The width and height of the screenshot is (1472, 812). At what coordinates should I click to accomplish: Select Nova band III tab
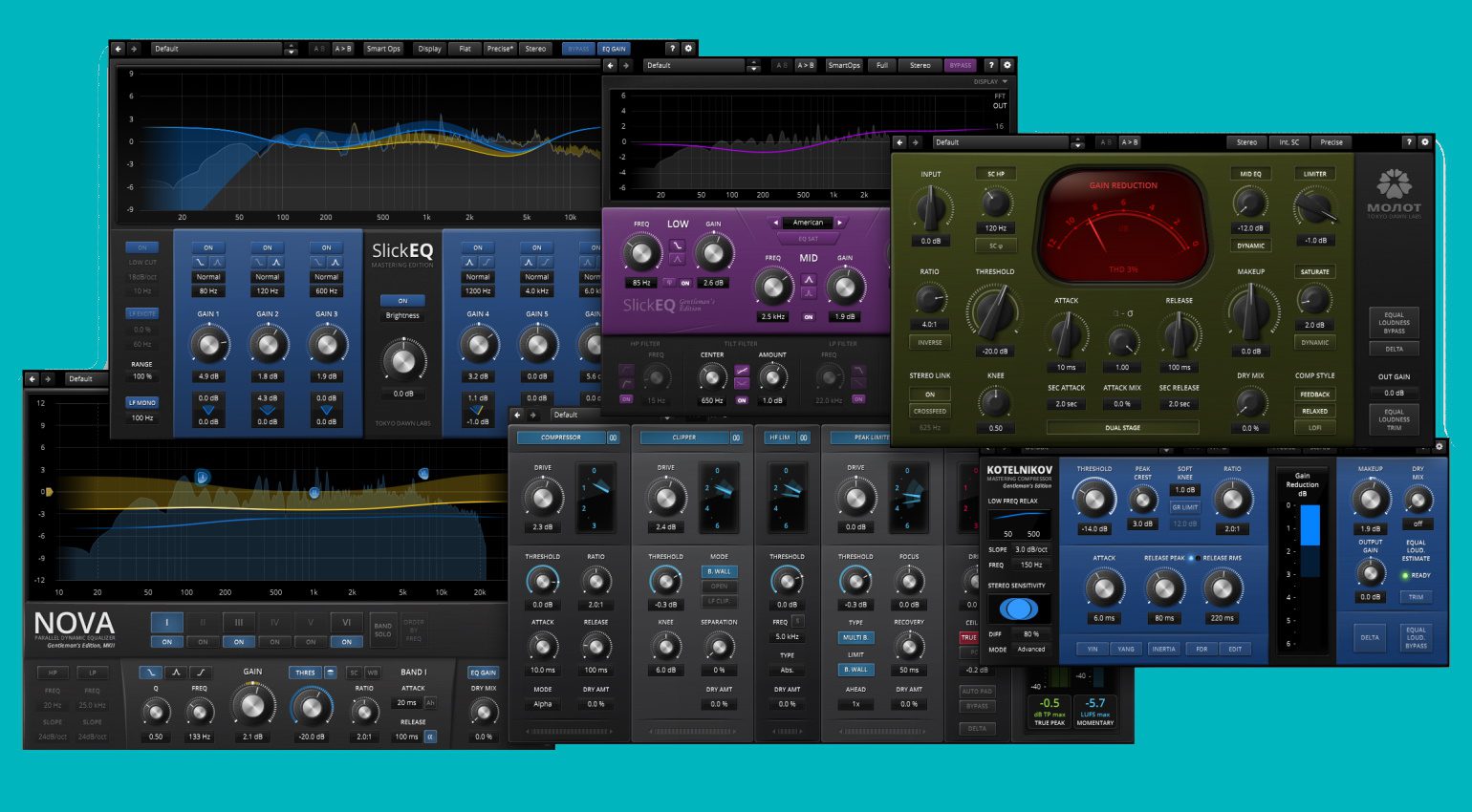click(239, 622)
